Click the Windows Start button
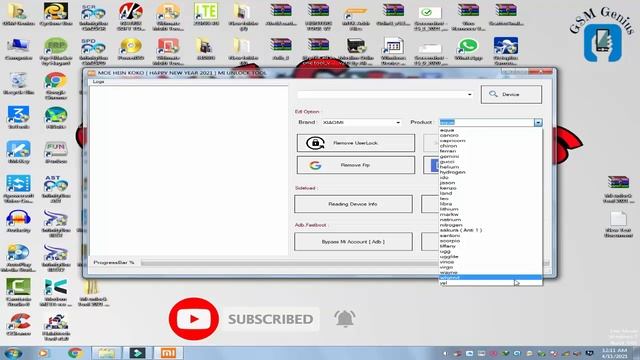This screenshot has height=360, width=640. 13,353
